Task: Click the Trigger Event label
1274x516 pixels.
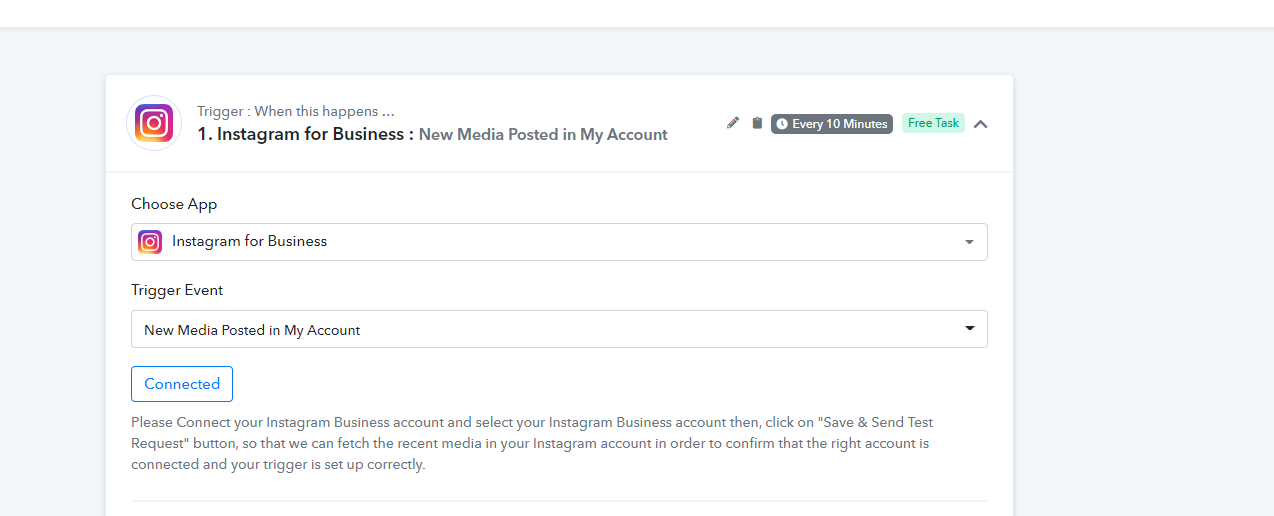Action: pyautogui.click(x=177, y=290)
